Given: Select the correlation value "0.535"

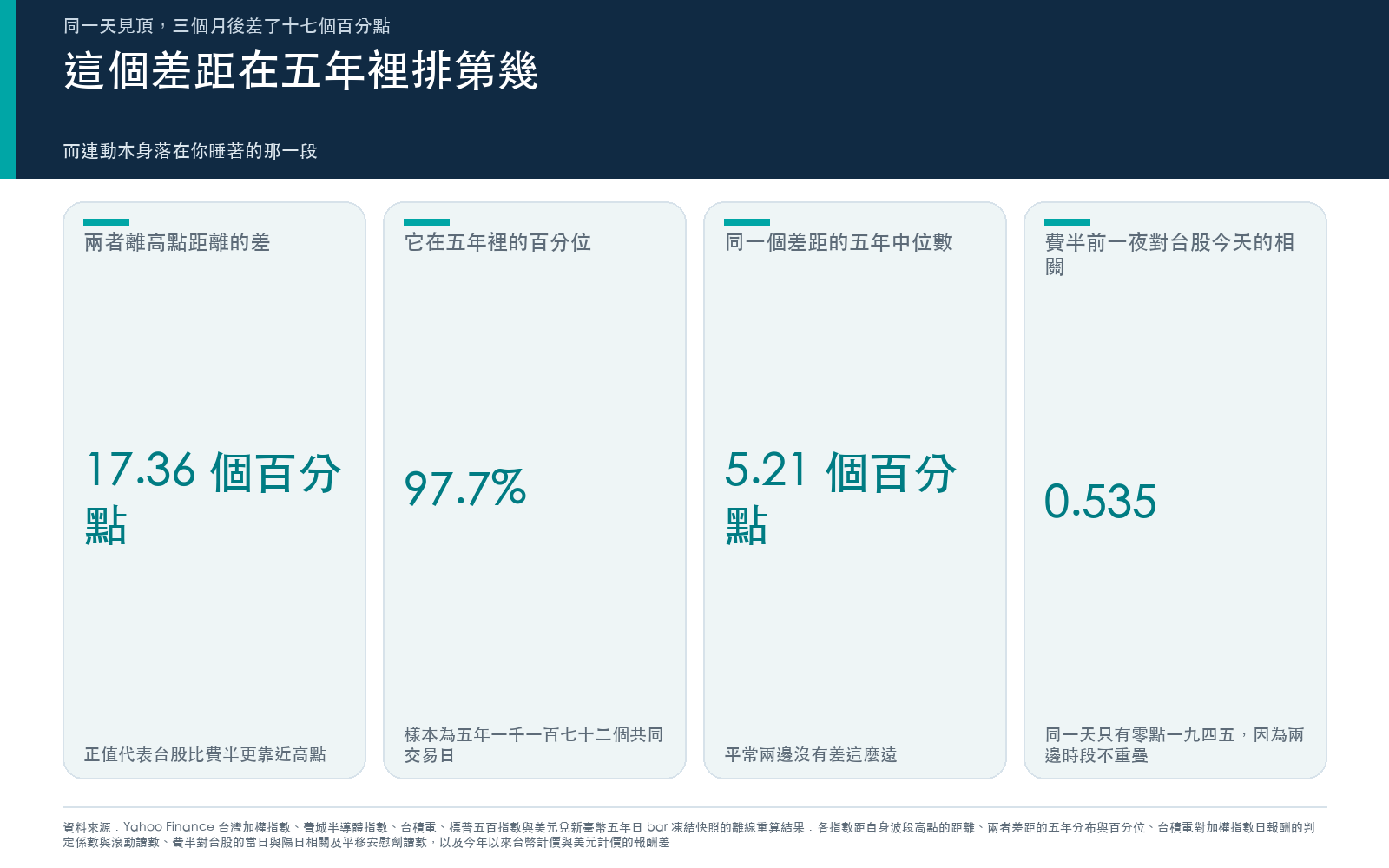Looking at the screenshot, I should click(1101, 502).
